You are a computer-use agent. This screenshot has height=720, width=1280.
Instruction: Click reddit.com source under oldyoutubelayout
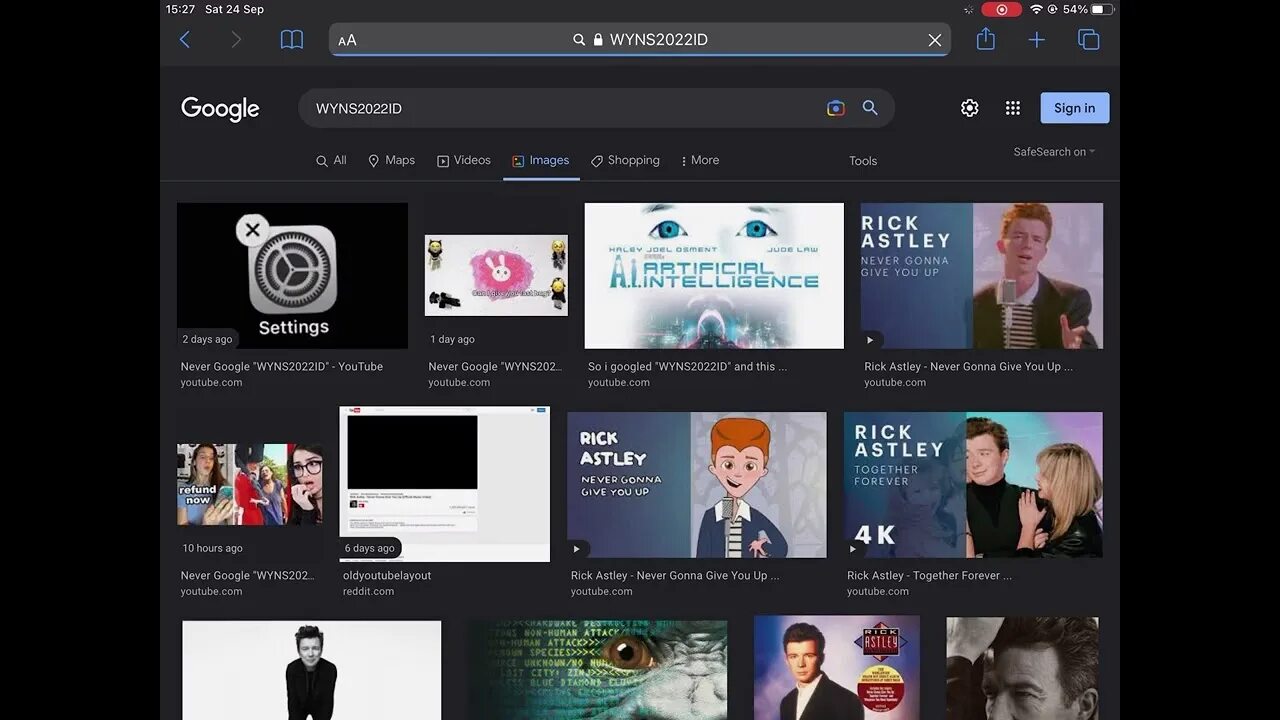368,592
